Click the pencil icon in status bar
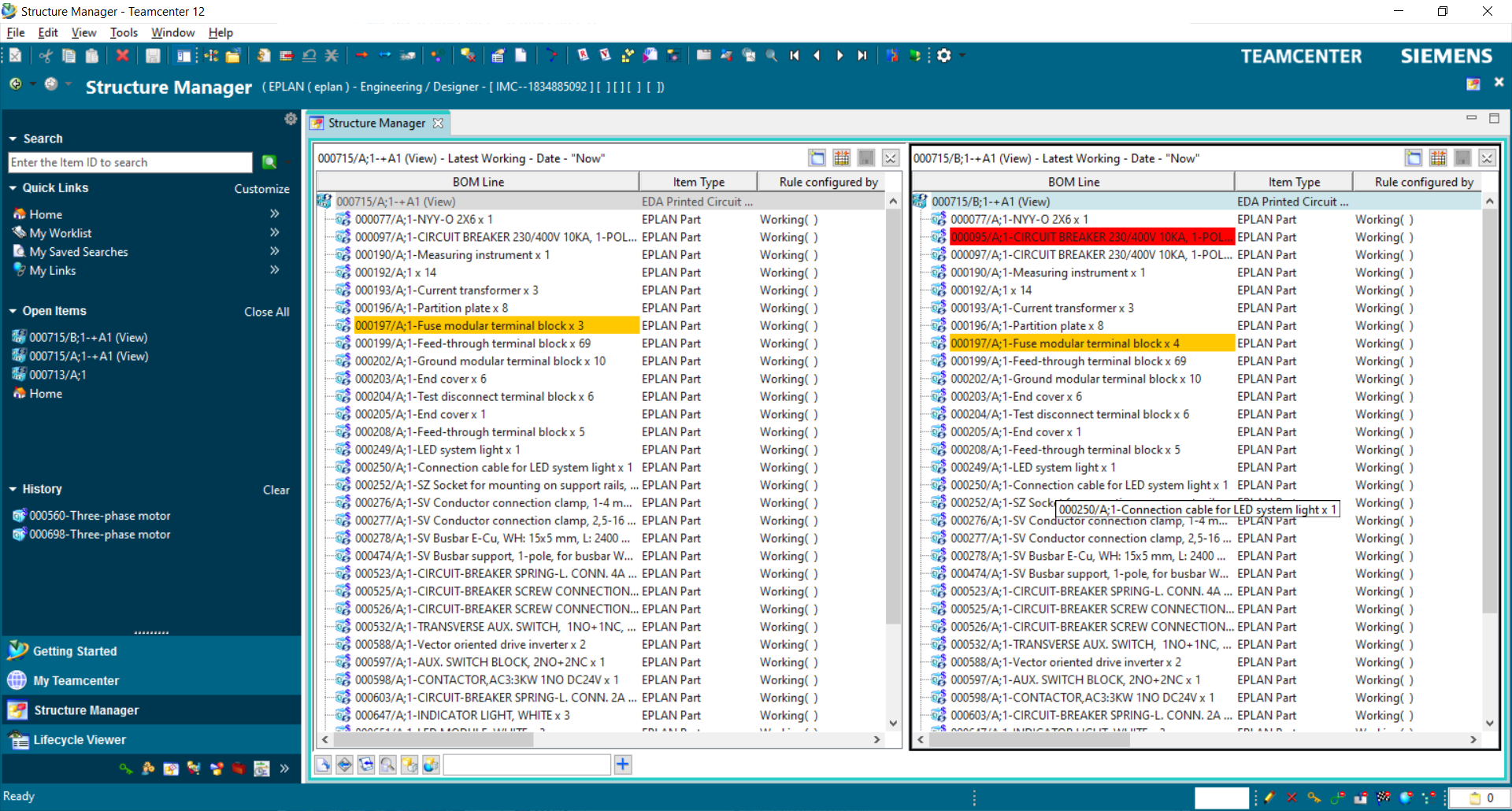1512x811 pixels. click(1269, 798)
